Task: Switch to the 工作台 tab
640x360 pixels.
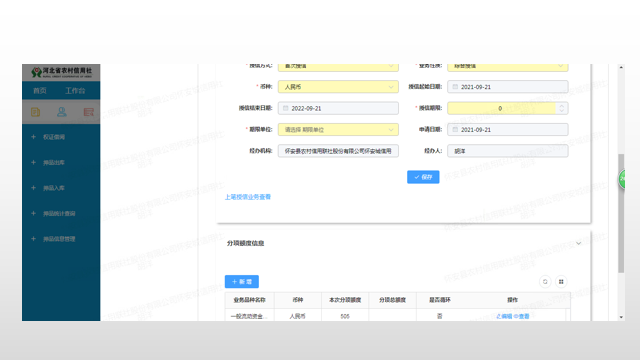Action: (75, 91)
